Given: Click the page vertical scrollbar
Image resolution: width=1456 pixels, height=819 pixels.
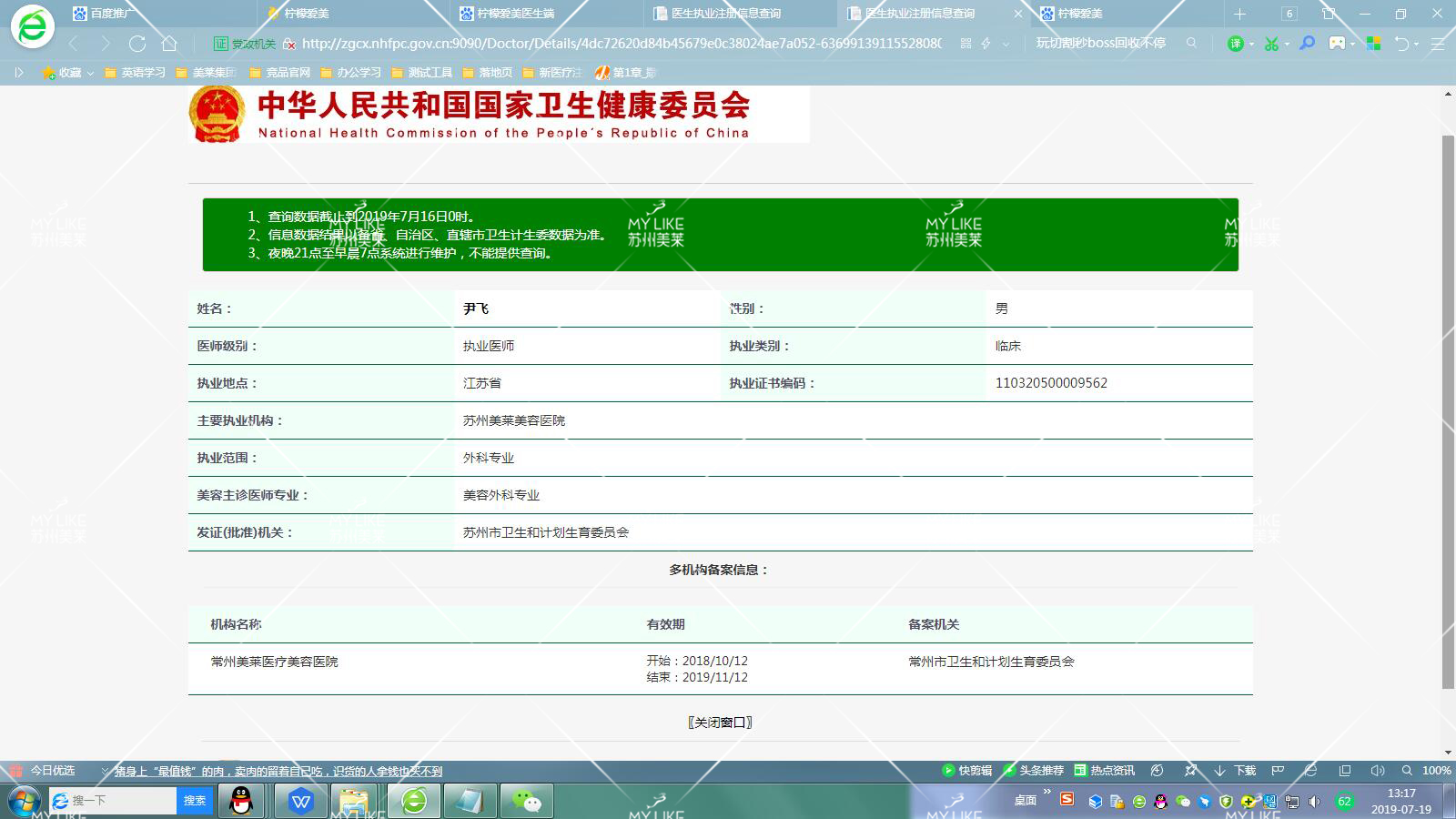Looking at the screenshot, I should [x=1448, y=409].
